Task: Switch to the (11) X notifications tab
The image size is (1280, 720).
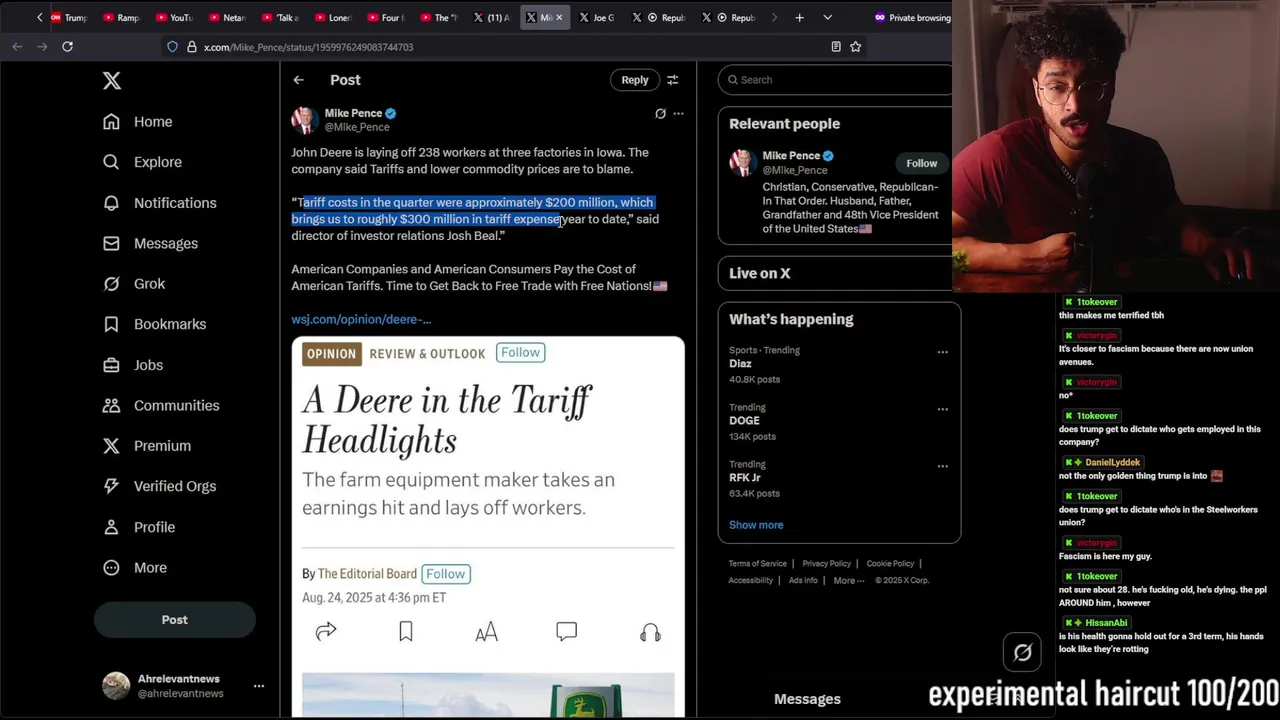Action: pyautogui.click(x=491, y=17)
